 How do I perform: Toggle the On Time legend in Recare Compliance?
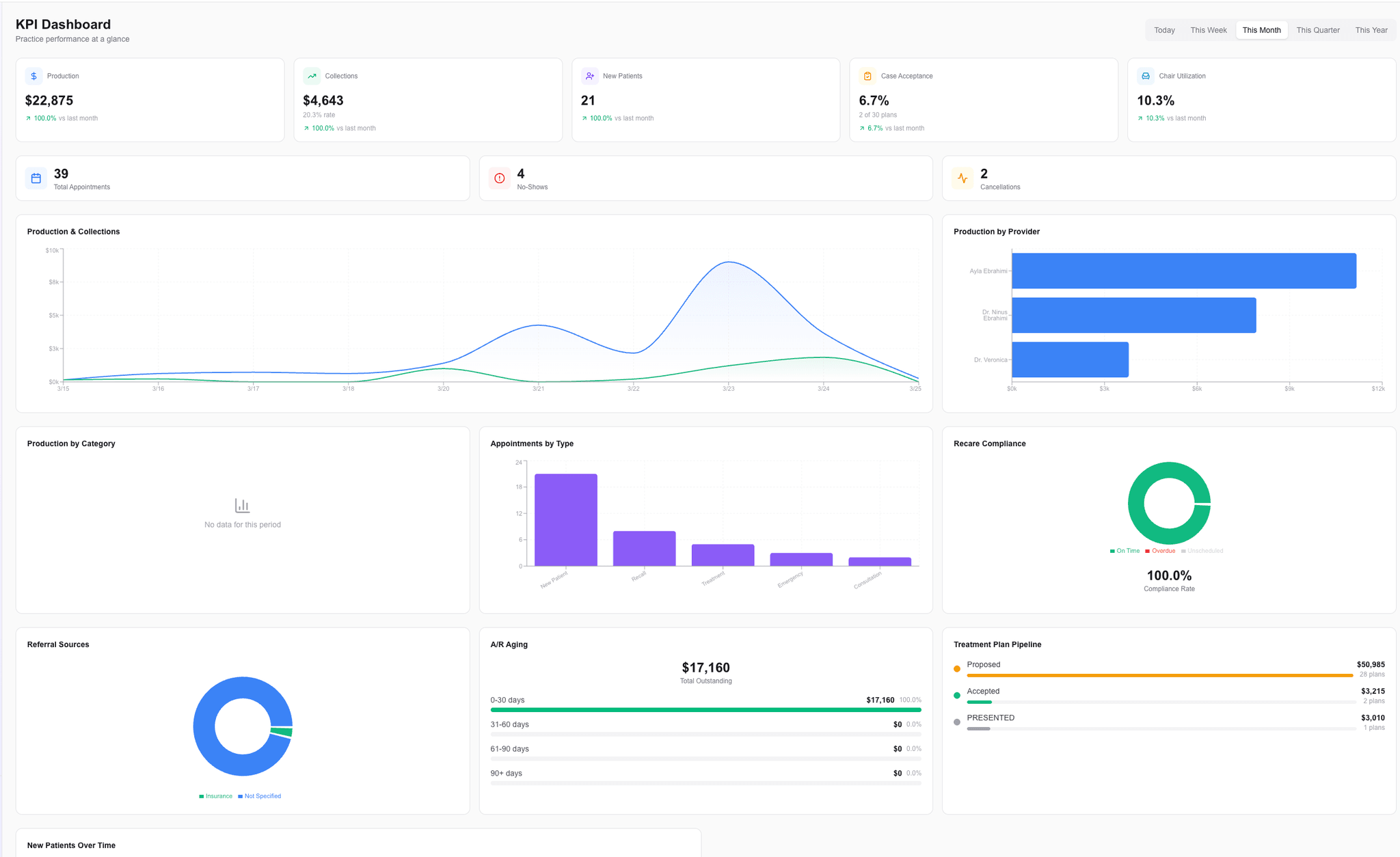(x=1125, y=550)
